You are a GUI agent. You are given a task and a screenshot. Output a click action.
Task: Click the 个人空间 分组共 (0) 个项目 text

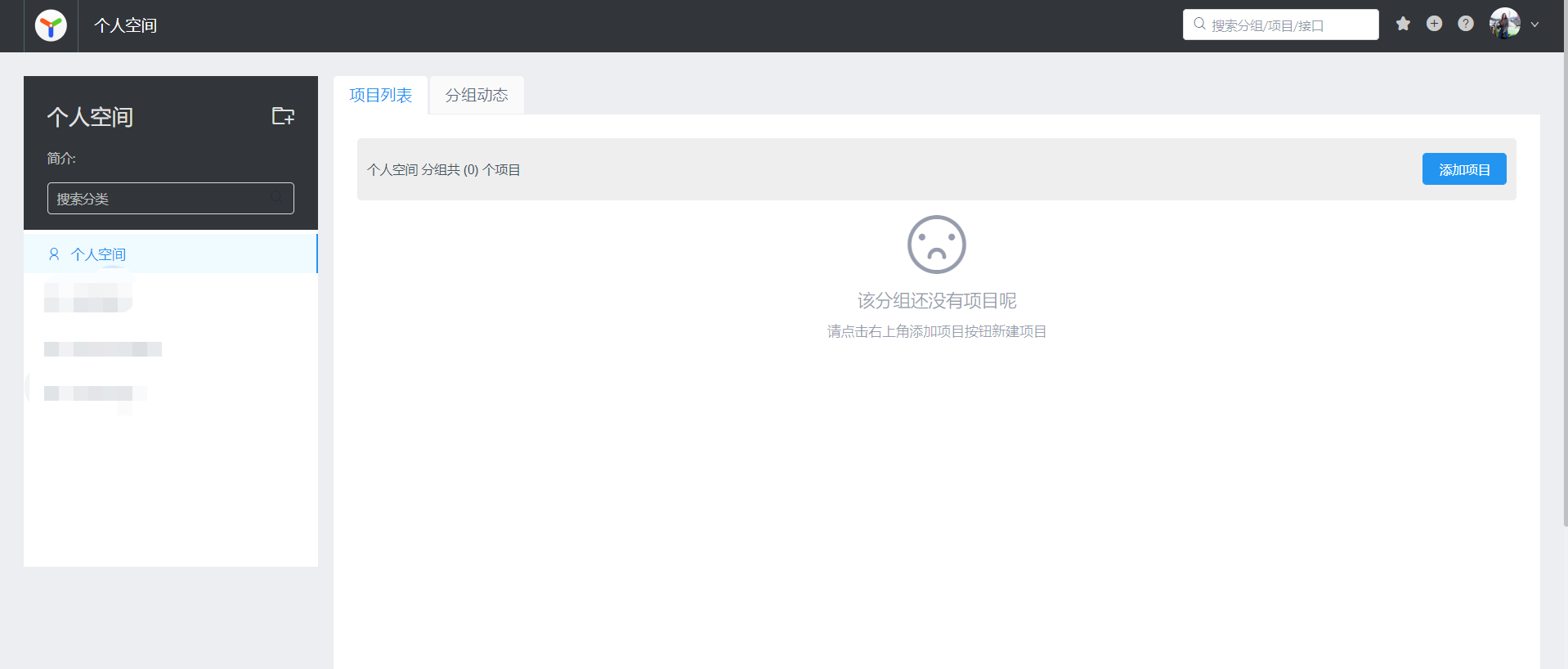click(x=444, y=169)
